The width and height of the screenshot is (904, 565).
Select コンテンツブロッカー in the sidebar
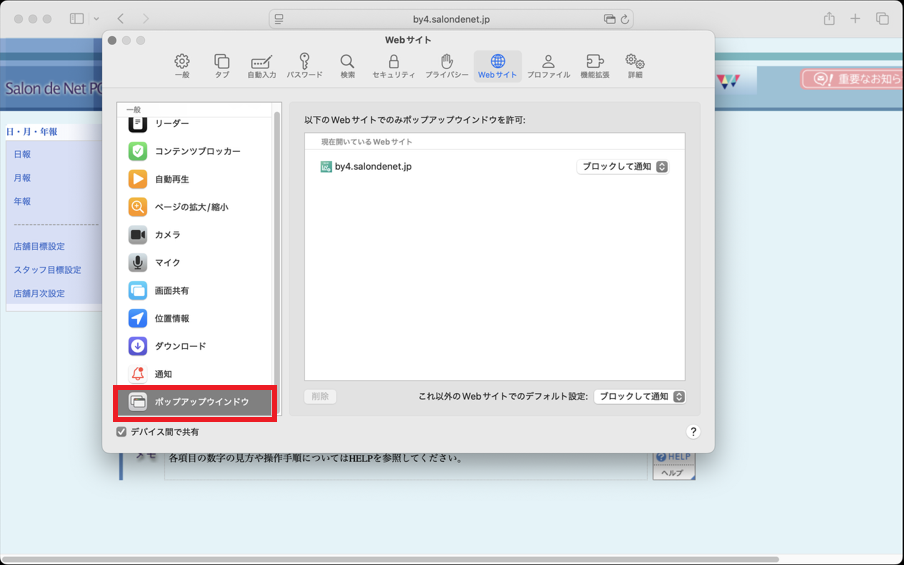click(195, 151)
